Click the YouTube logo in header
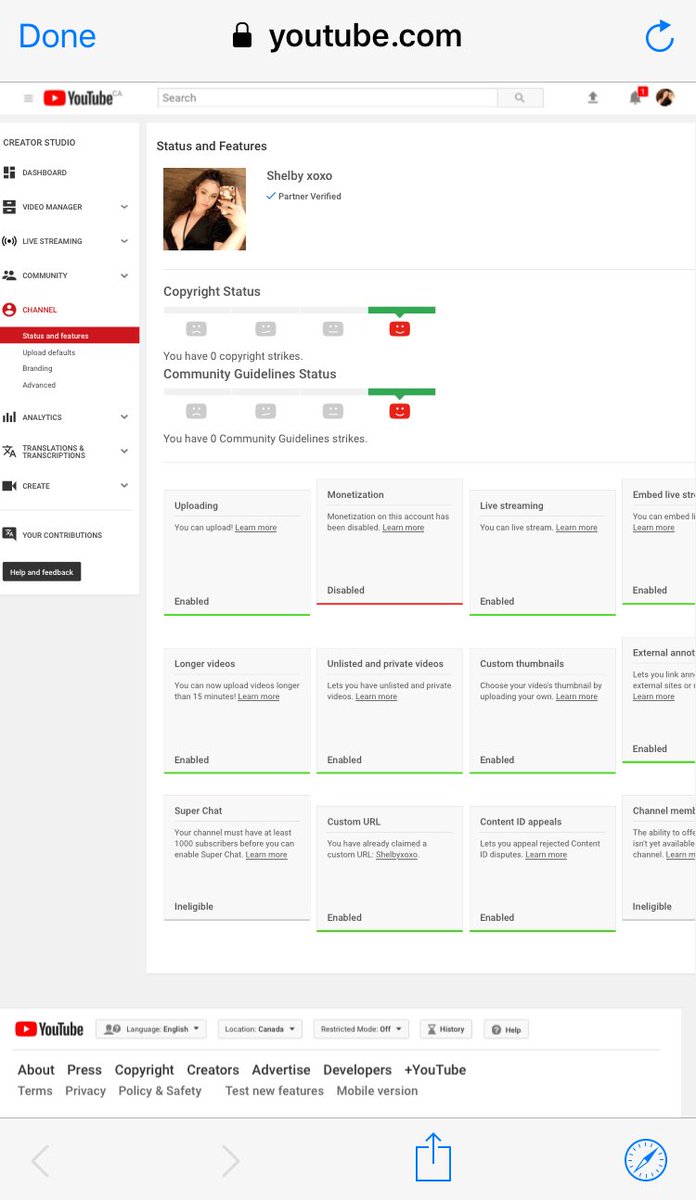Viewport: 696px width, 1200px height. tap(78, 98)
